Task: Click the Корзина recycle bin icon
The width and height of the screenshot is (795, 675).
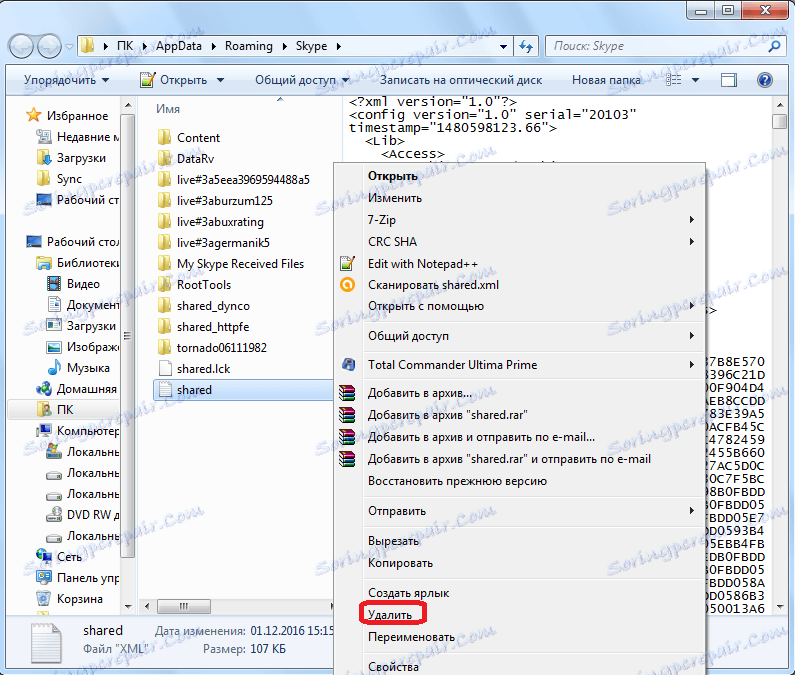Action: [44, 598]
